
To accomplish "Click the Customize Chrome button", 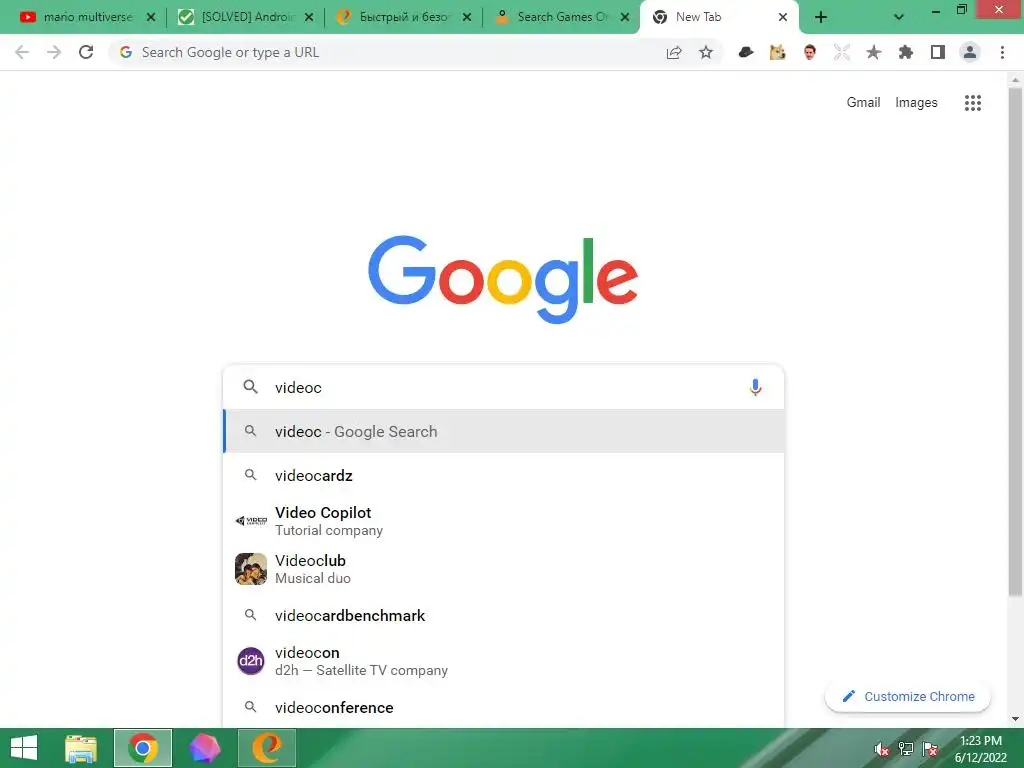I will [x=908, y=696].
